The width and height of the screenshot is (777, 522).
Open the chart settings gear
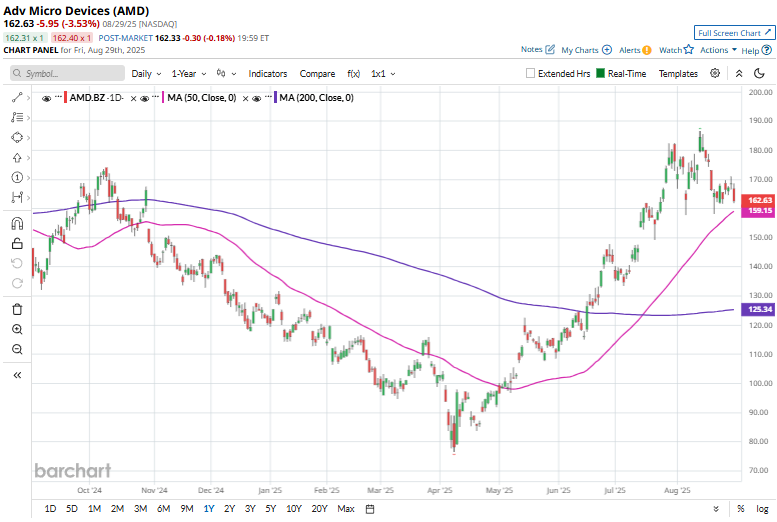[715, 73]
